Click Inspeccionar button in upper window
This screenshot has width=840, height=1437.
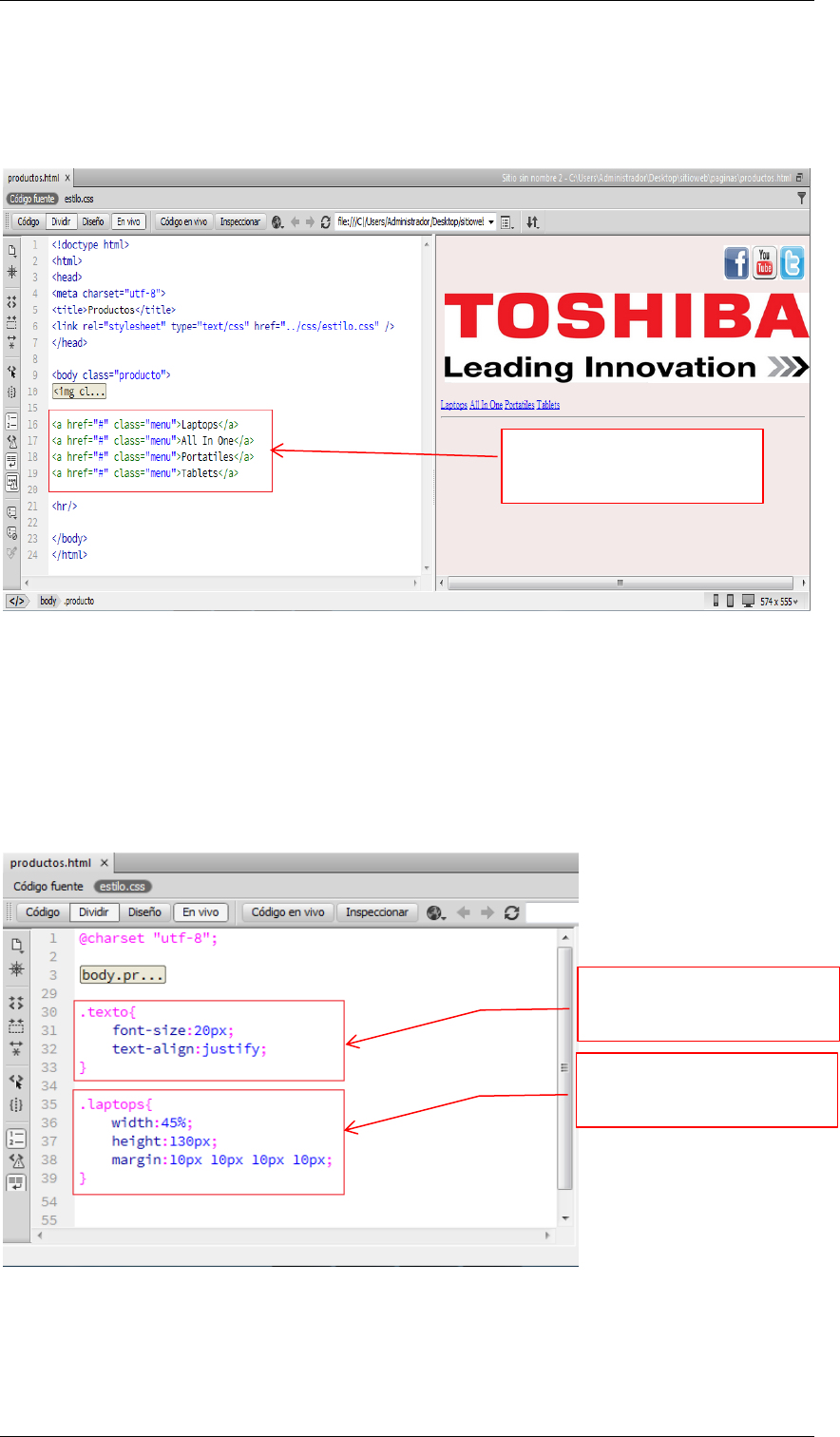239,221
